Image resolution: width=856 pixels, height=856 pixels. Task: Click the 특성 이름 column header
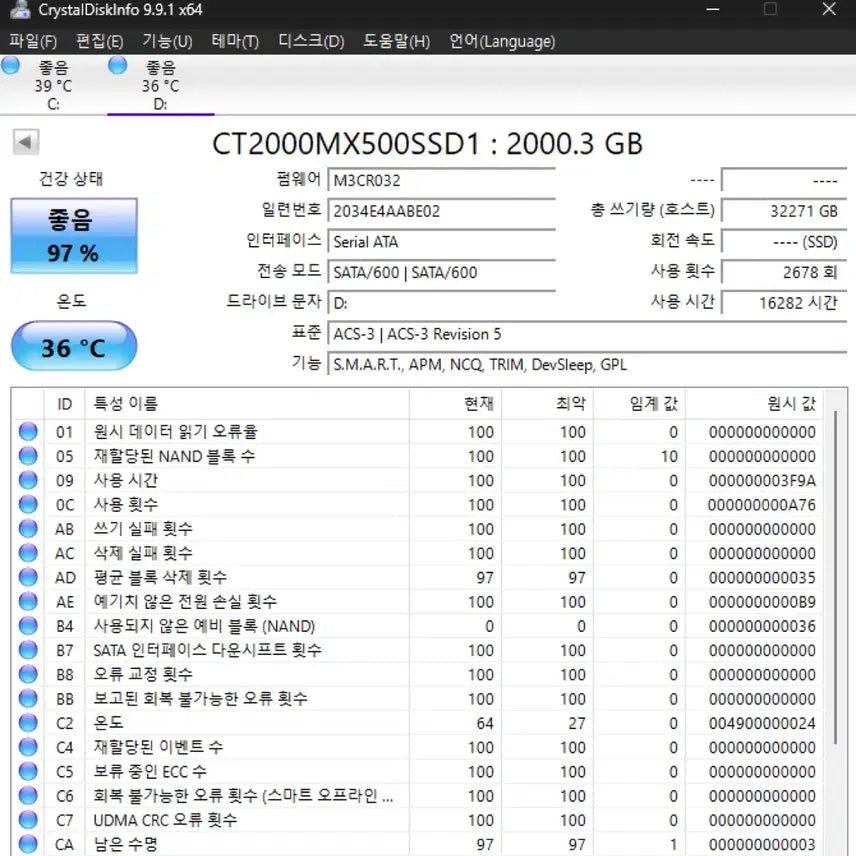click(x=247, y=403)
